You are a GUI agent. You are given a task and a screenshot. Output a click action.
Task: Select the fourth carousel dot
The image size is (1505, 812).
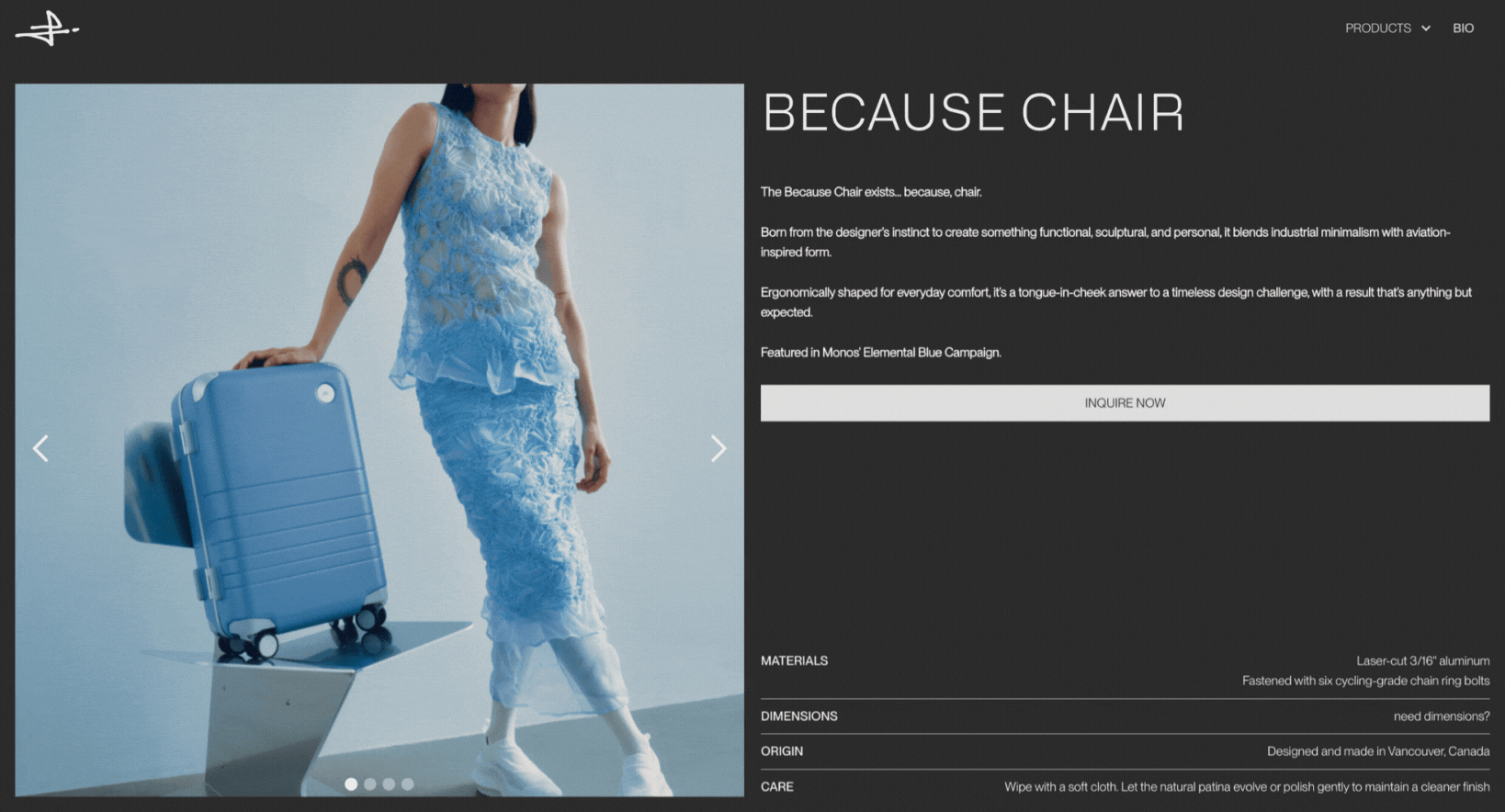pyautogui.click(x=408, y=784)
